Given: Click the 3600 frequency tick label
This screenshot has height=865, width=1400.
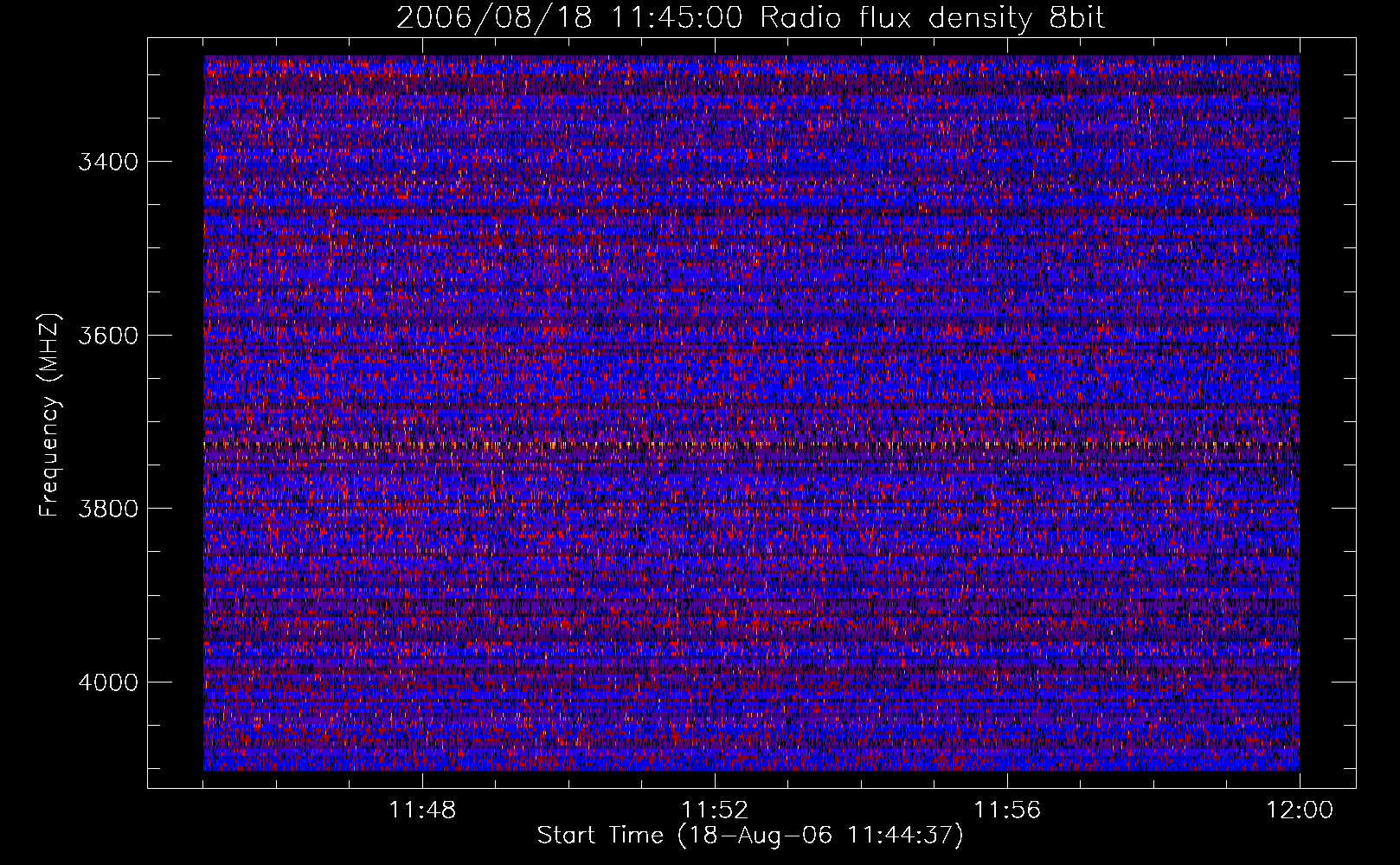Looking at the screenshot, I should (108, 336).
